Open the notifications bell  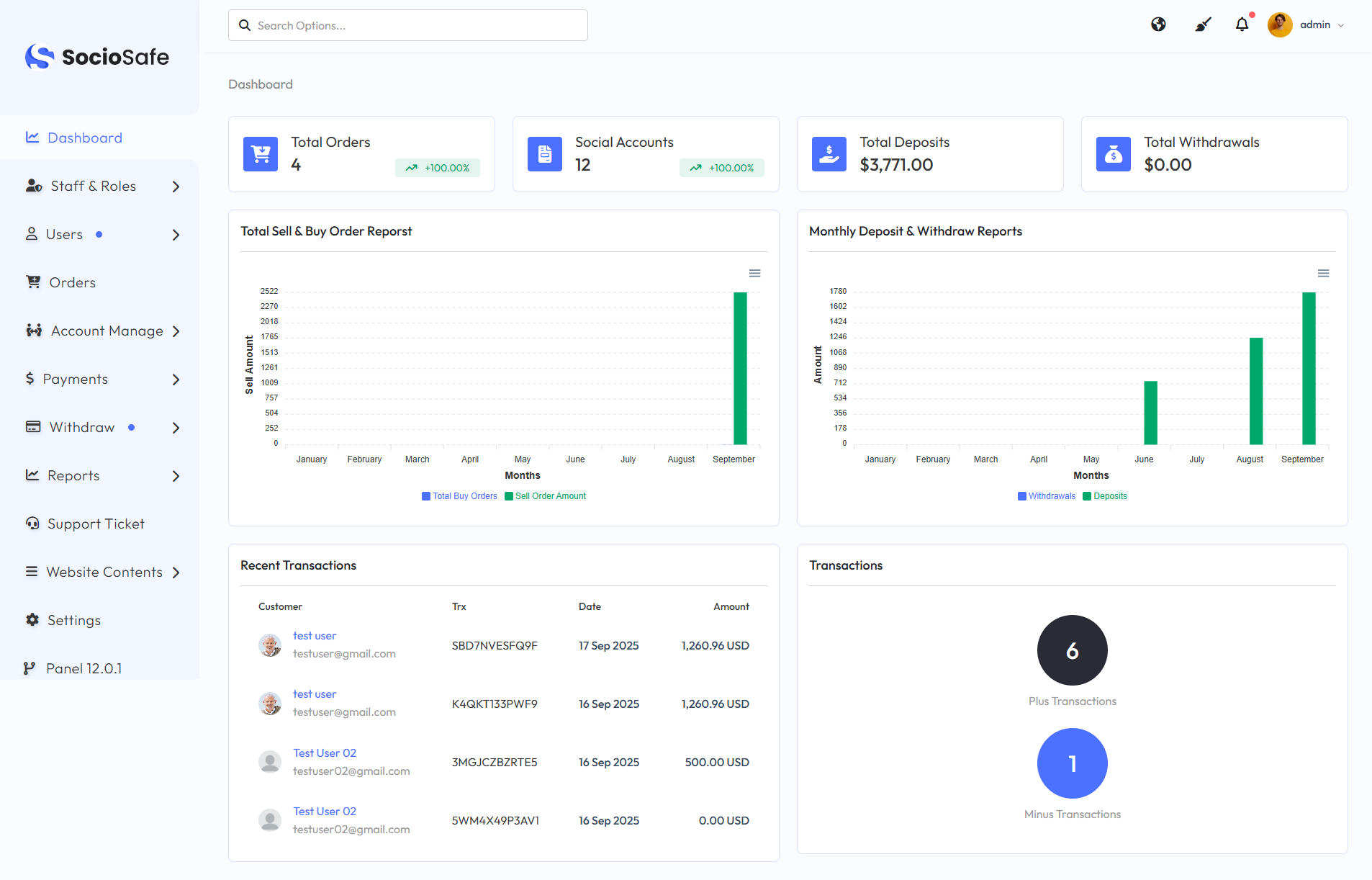[1242, 24]
